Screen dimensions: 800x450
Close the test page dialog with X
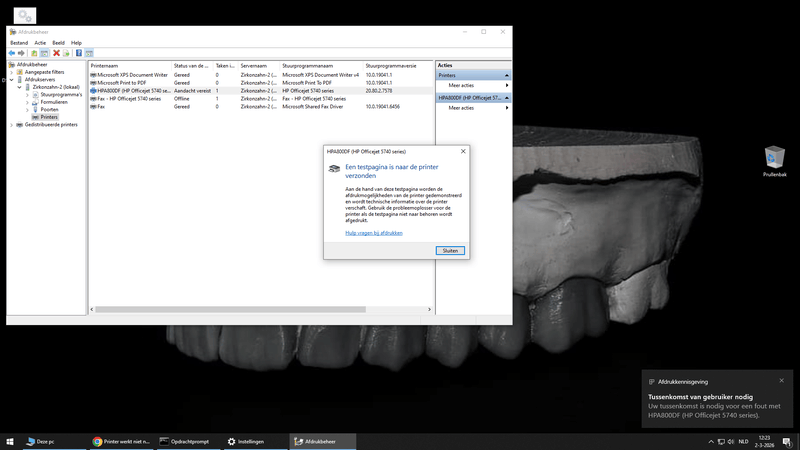tap(463, 152)
